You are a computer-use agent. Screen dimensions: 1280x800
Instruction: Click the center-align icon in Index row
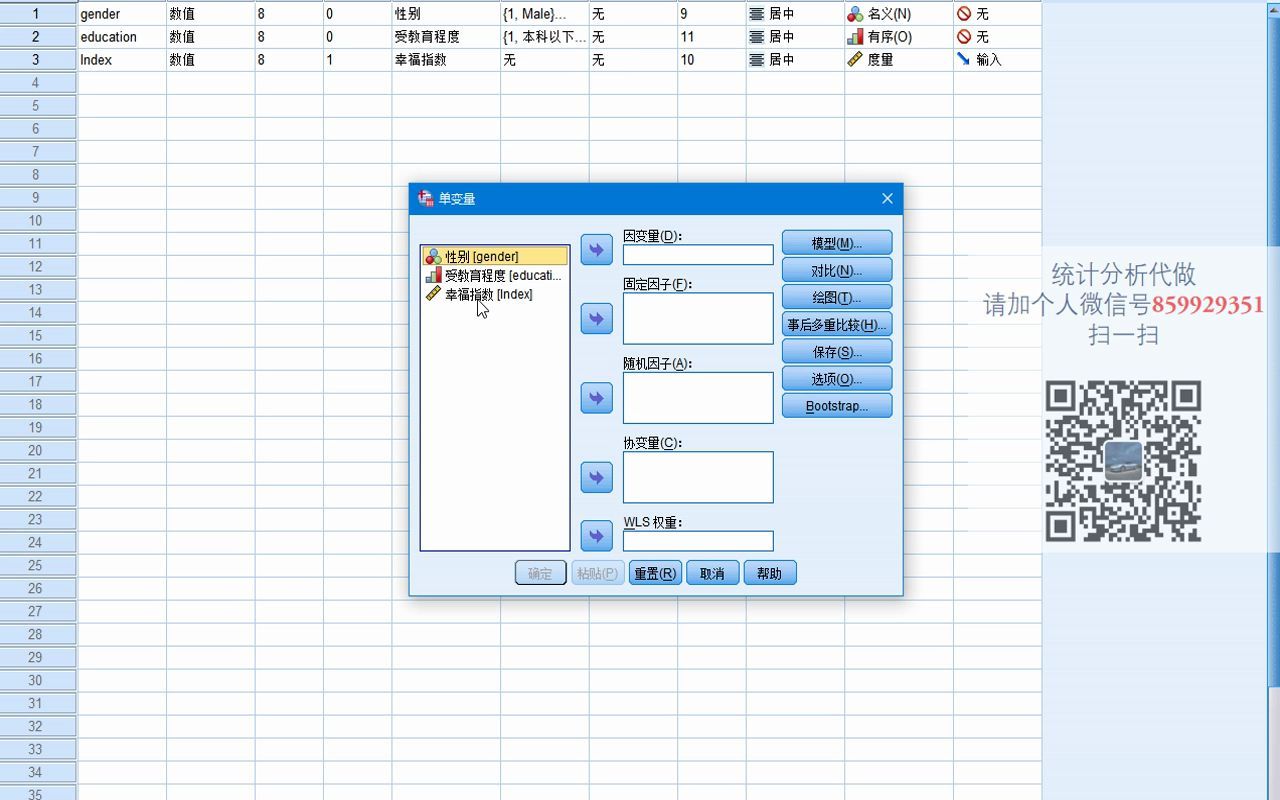click(757, 60)
